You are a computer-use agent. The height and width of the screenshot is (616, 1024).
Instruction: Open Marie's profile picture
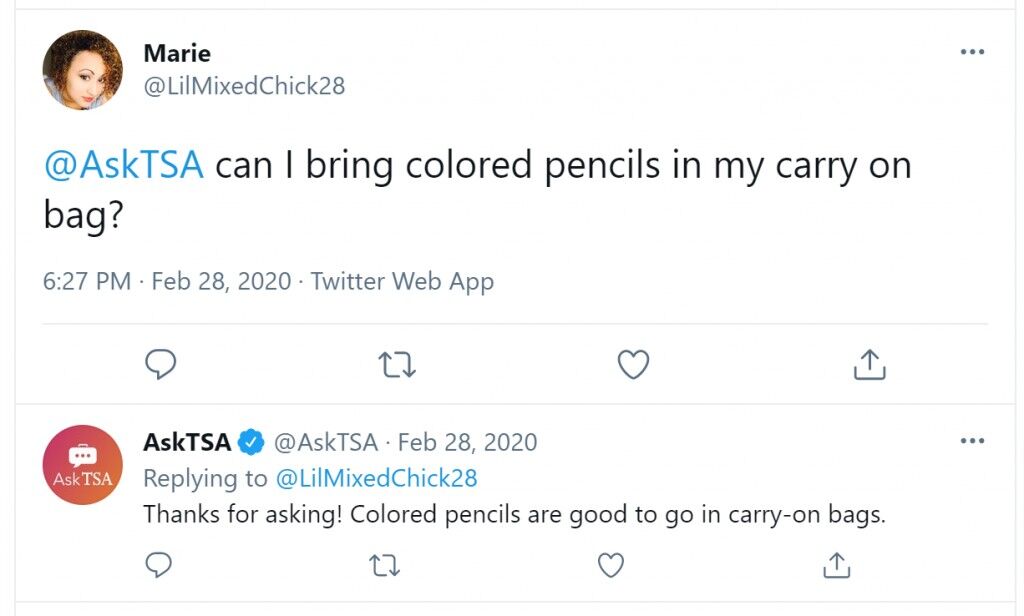pyautogui.click(x=82, y=70)
